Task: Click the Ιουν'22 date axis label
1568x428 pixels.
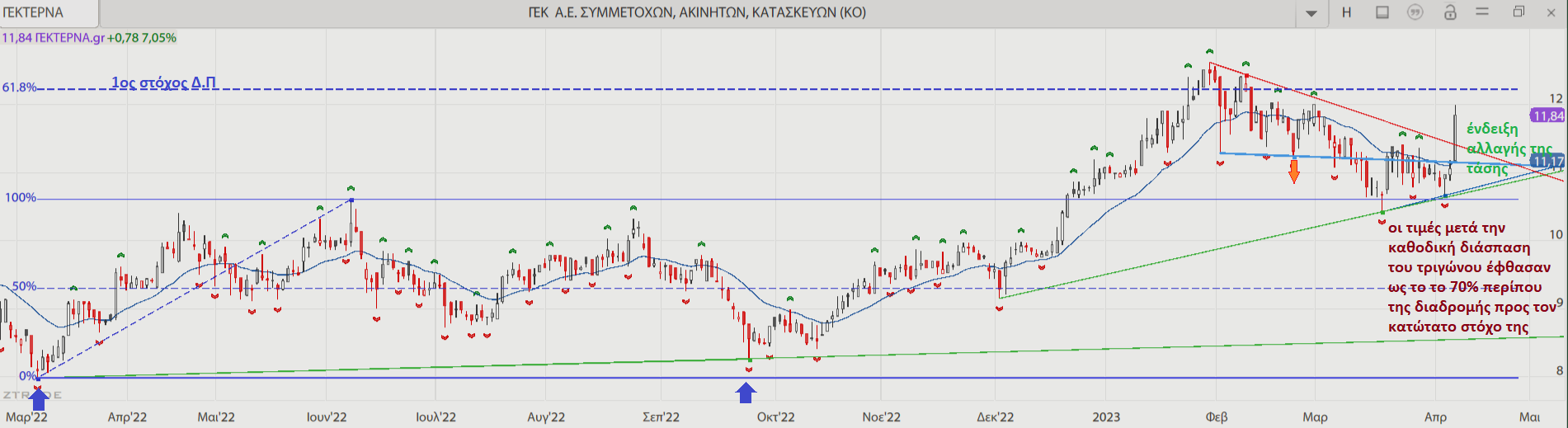Action: click(x=327, y=417)
